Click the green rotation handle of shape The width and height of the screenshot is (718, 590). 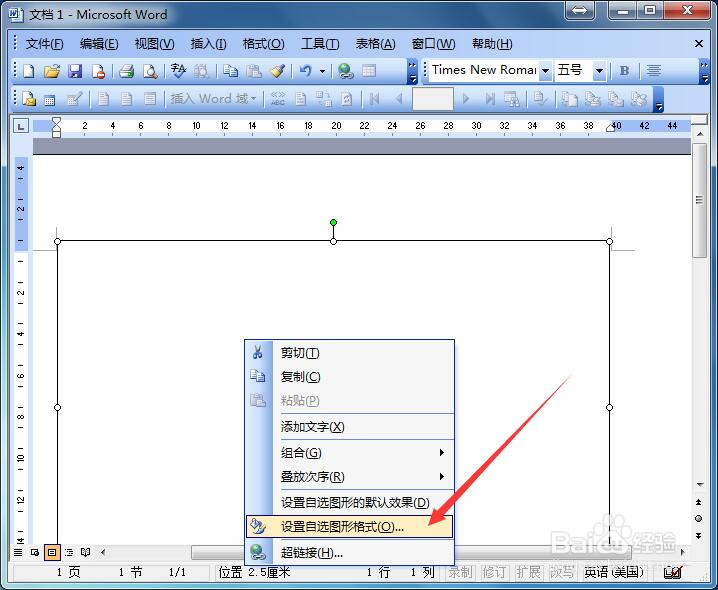(333, 223)
